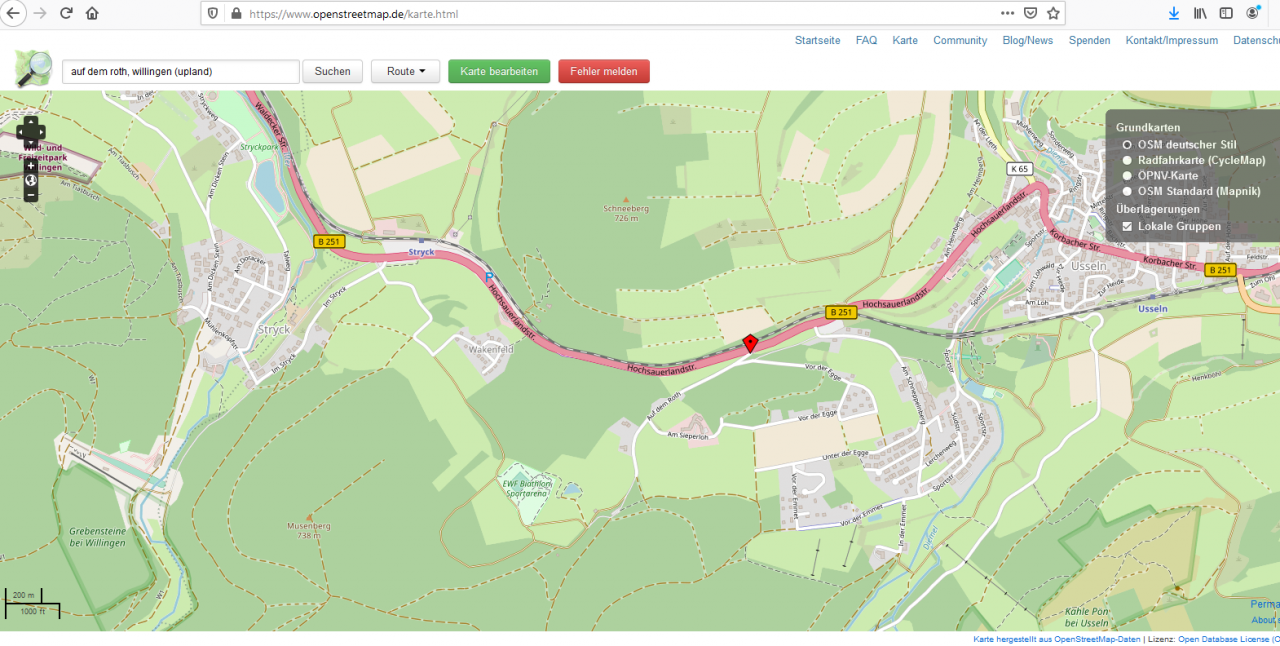1280x646 pixels.
Task: Open the Route dropdown menu
Action: tap(405, 72)
